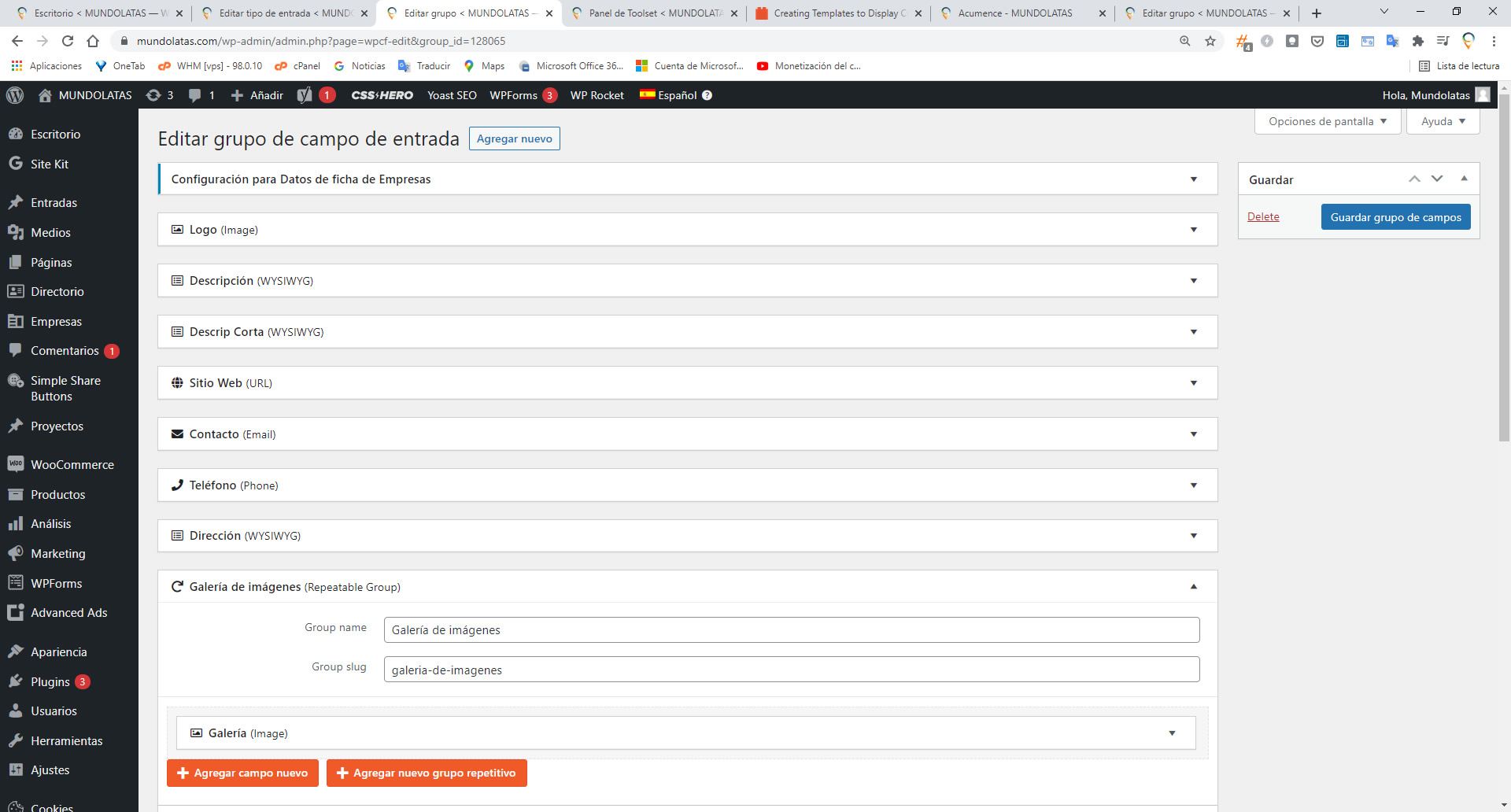Bookmark page with the star icon

[1210, 41]
